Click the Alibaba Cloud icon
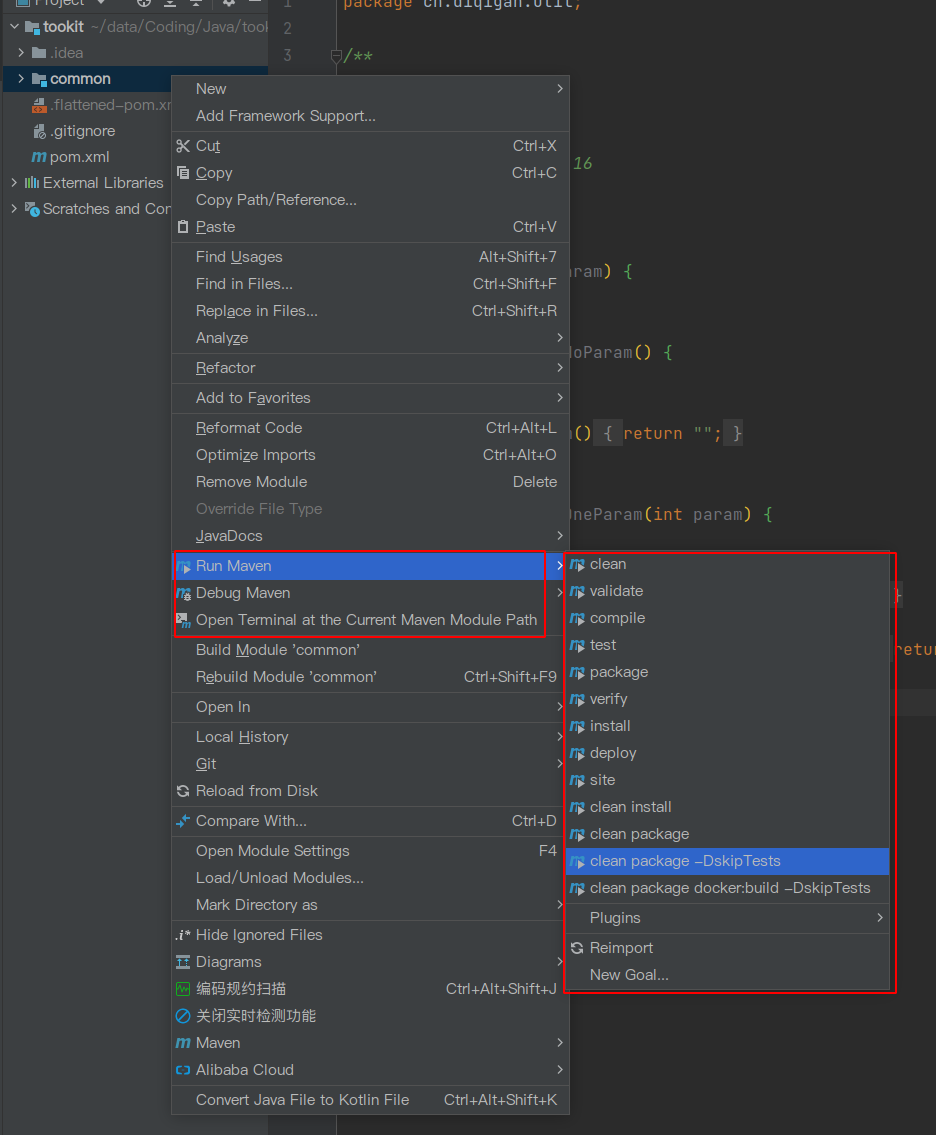The width and height of the screenshot is (936, 1135). [x=183, y=1070]
